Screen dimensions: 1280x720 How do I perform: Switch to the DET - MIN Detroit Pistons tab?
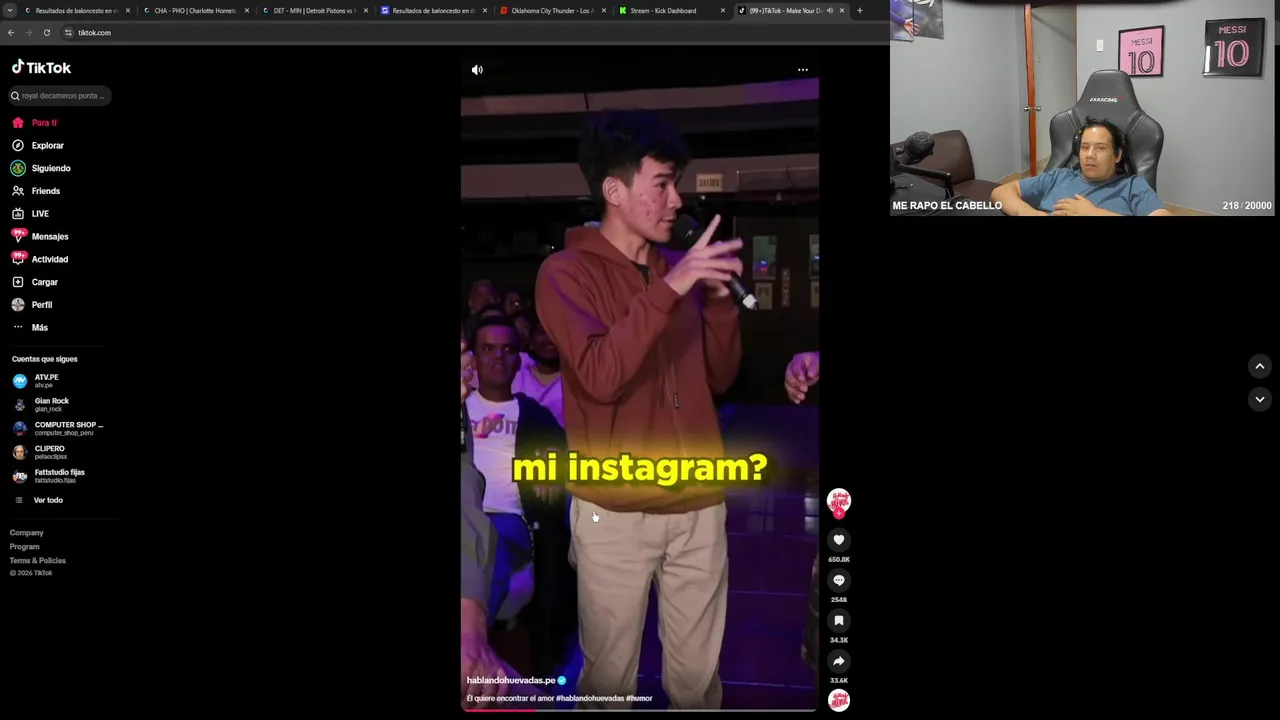click(x=314, y=11)
